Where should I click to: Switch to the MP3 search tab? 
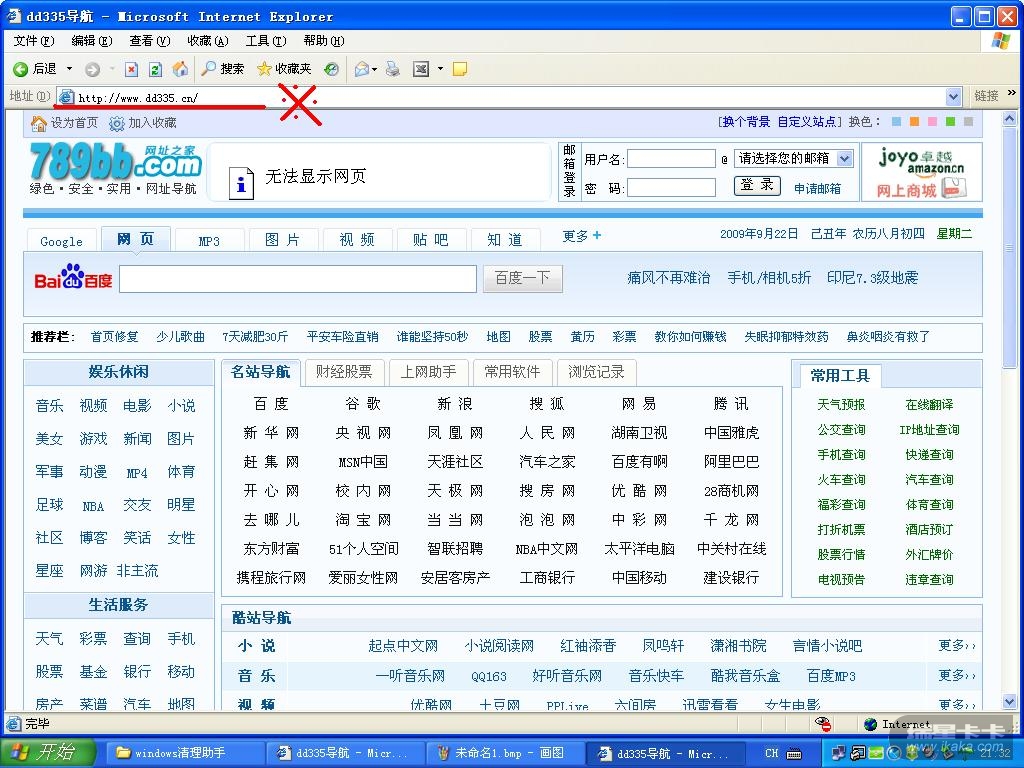(x=209, y=240)
